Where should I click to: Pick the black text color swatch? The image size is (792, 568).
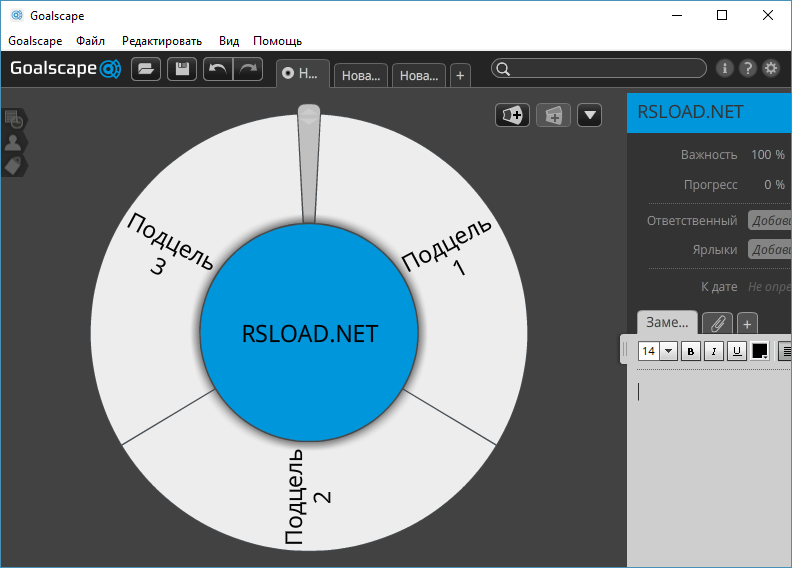760,351
